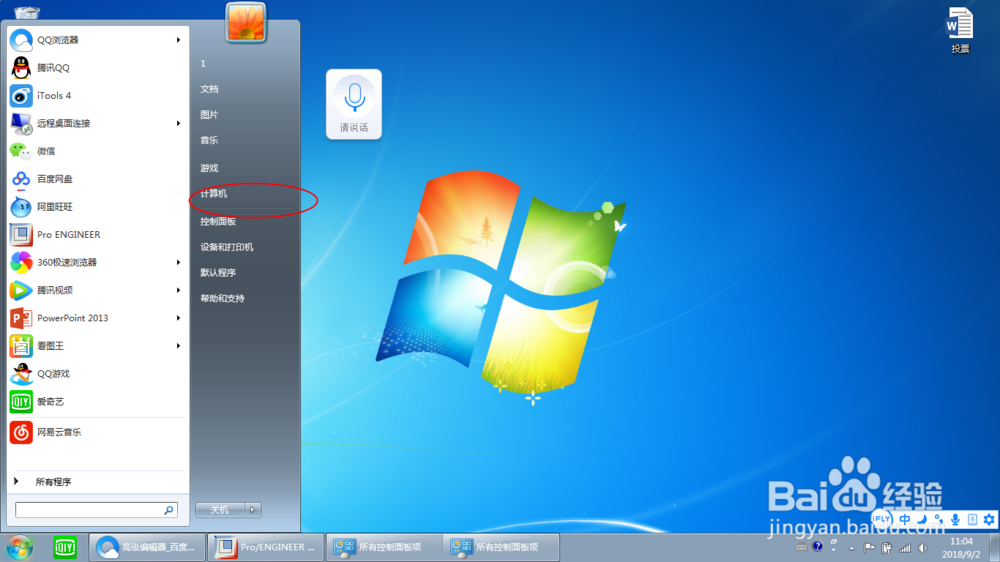Open the network signal tray icon
This screenshot has height=562, width=1000.
[x=905, y=548]
